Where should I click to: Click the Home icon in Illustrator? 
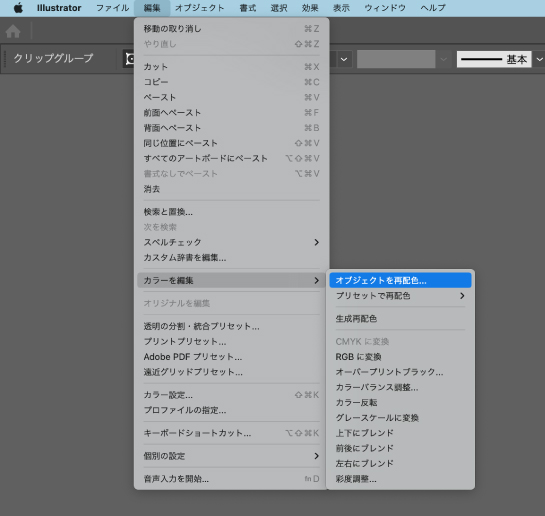(13, 31)
